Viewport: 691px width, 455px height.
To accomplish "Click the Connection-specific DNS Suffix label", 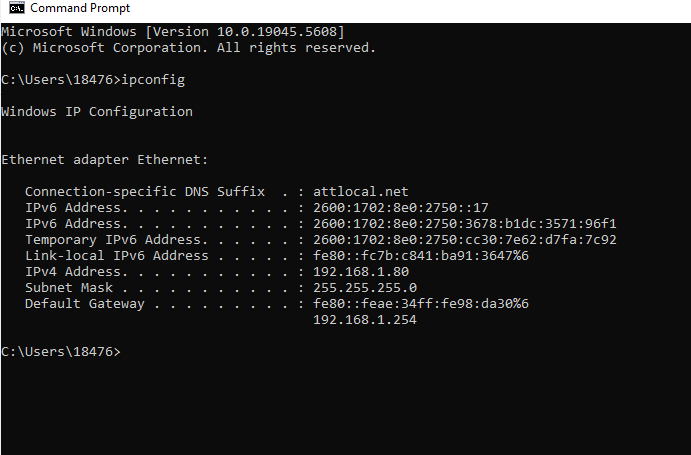I will [145, 191].
